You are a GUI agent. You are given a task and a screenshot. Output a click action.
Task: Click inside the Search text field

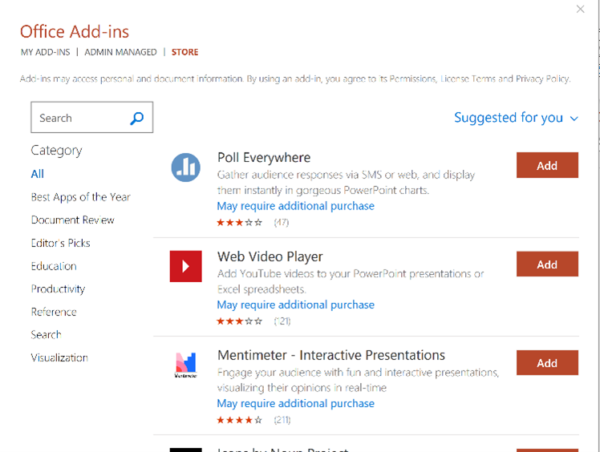click(80, 118)
